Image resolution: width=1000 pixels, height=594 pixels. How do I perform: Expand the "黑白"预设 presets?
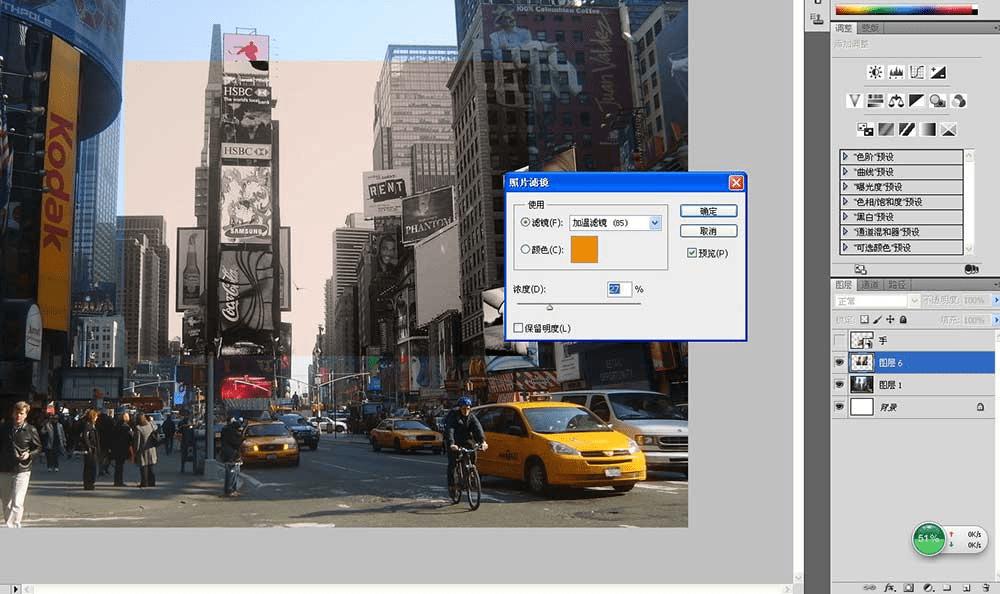pos(845,217)
